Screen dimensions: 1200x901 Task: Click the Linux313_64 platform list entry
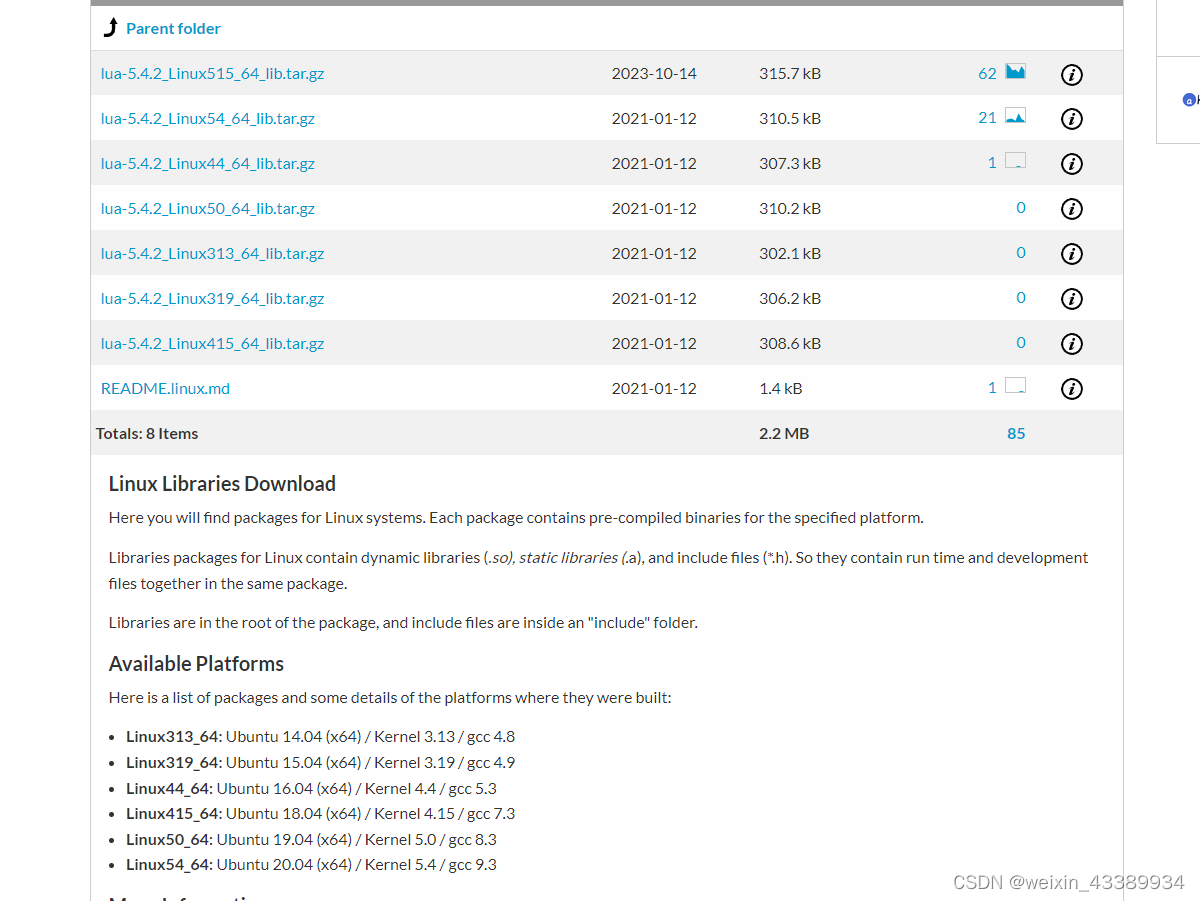pyautogui.click(x=320, y=737)
